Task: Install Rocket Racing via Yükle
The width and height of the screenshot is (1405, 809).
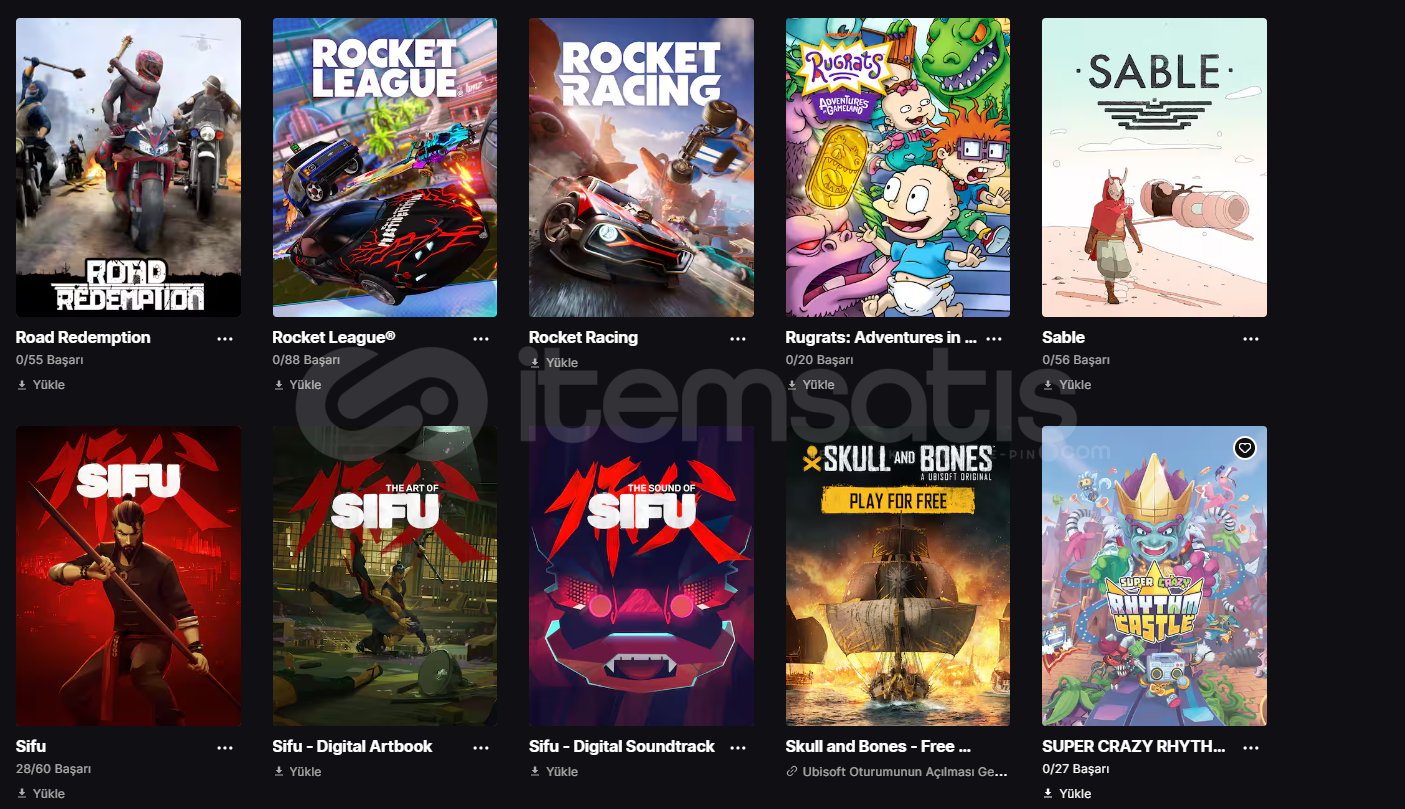Action: click(x=554, y=362)
